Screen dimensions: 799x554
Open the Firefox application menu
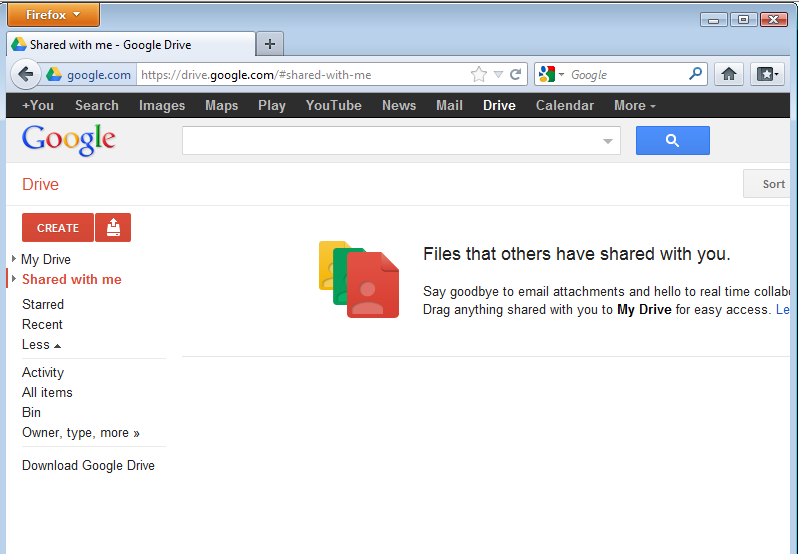pos(53,14)
